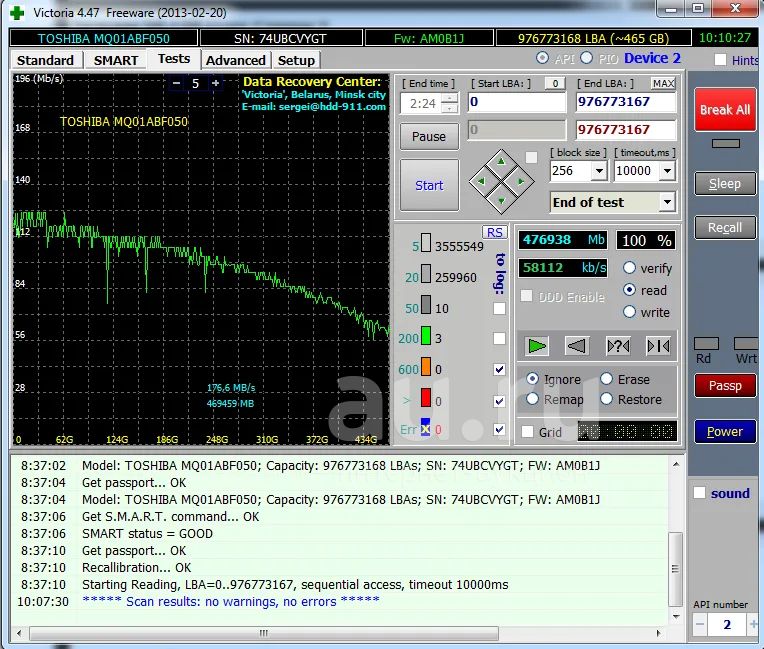Switch to the Setup tab
This screenshot has width=764, height=649.
(296, 60)
